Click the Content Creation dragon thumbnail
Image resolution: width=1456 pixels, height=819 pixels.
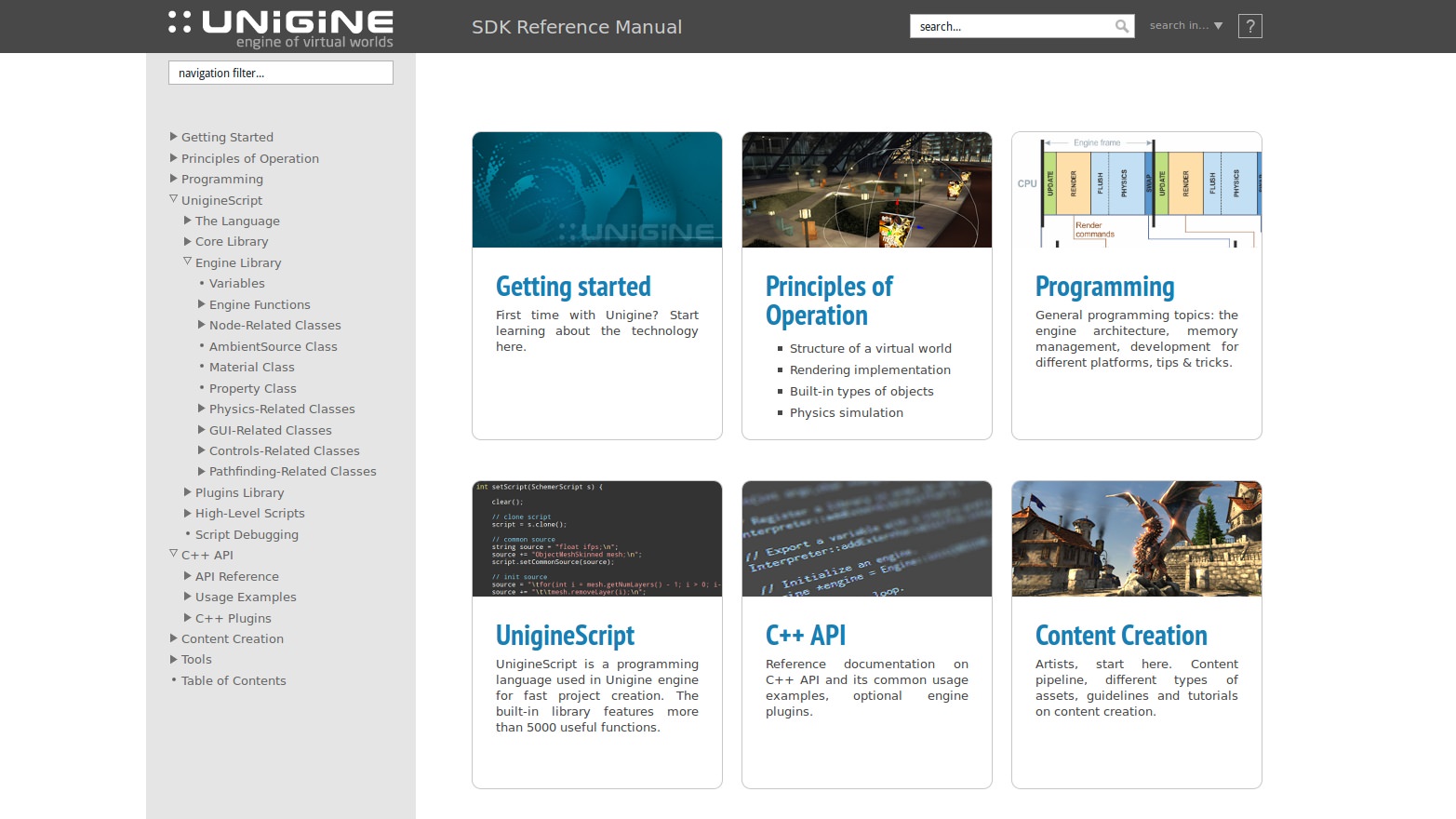(1137, 539)
